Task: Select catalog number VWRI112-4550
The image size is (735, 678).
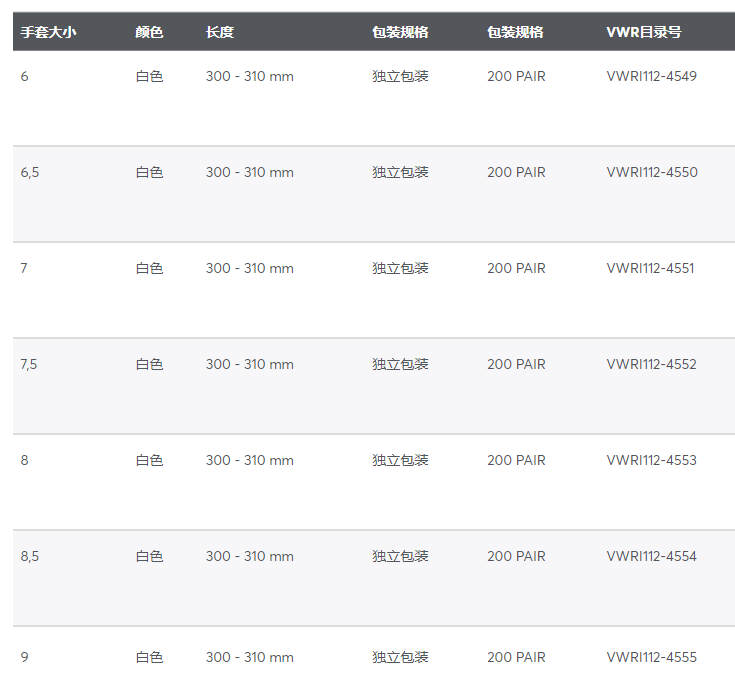Action: (x=652, y=172)
